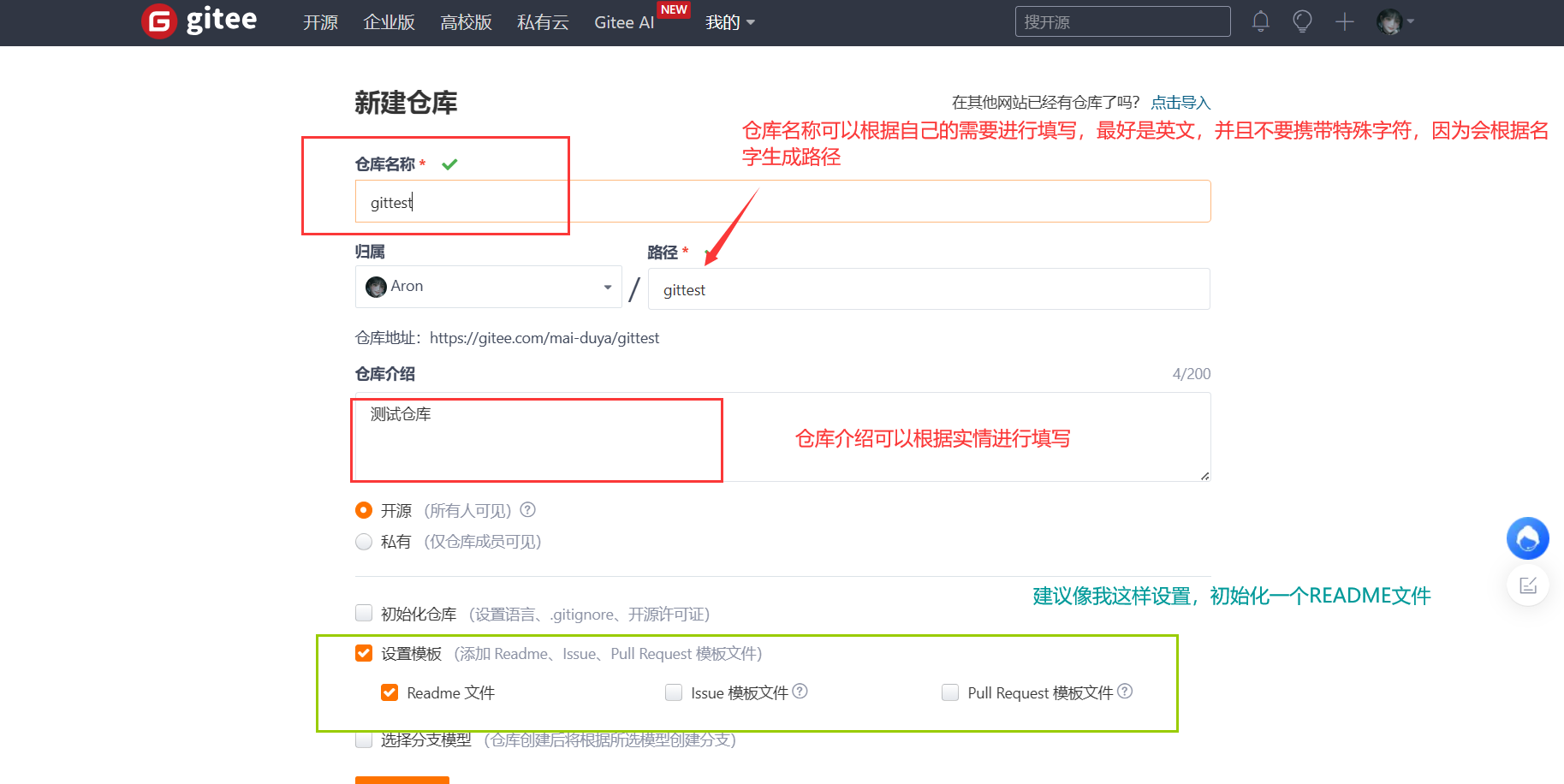This screenshot has width=1564, height=784.
Task: Click the 仓库名称 input field
Action: (782, 201)
